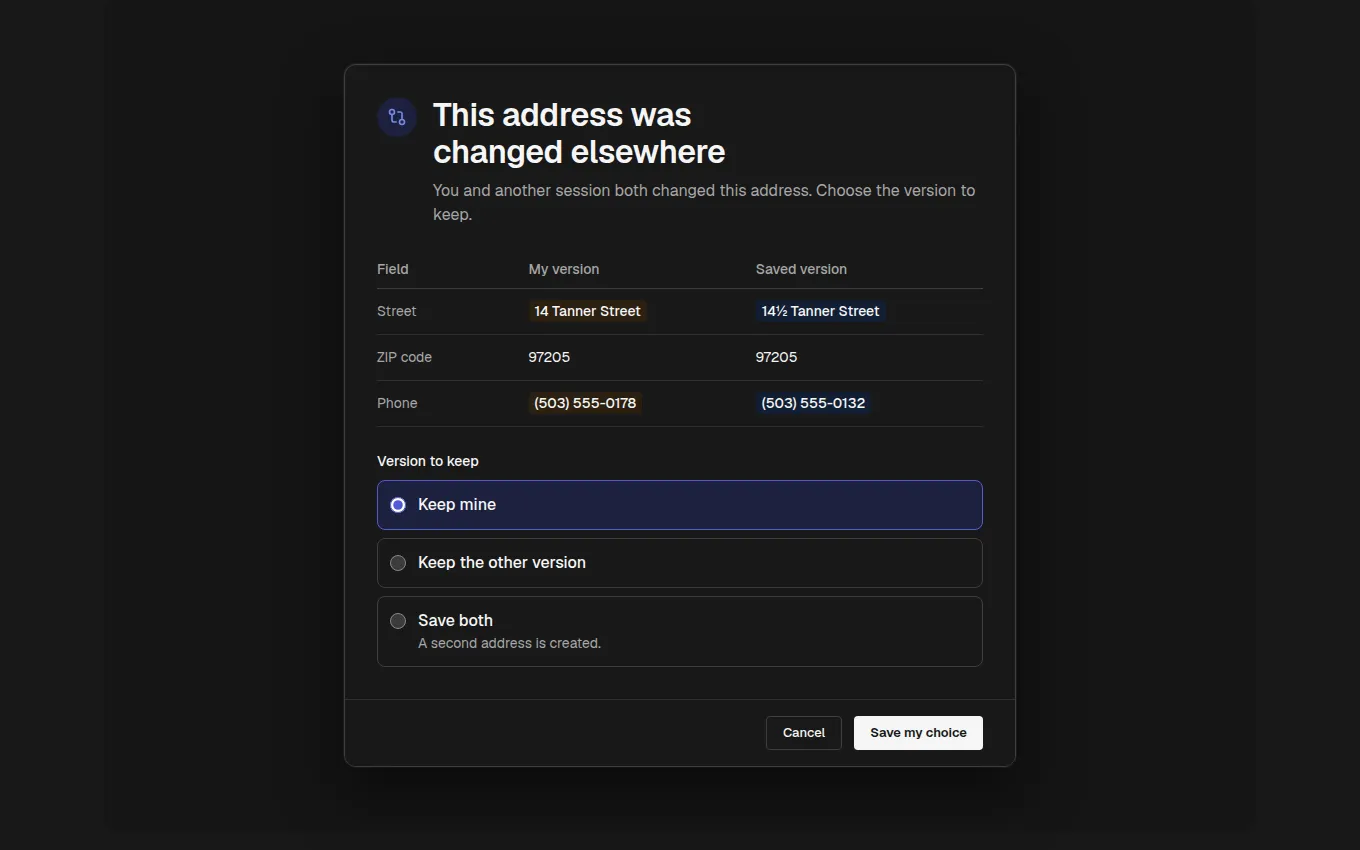1360x850 pixels.
Task: Click the ZIP code row label
Action: click(x=404, y=357)
